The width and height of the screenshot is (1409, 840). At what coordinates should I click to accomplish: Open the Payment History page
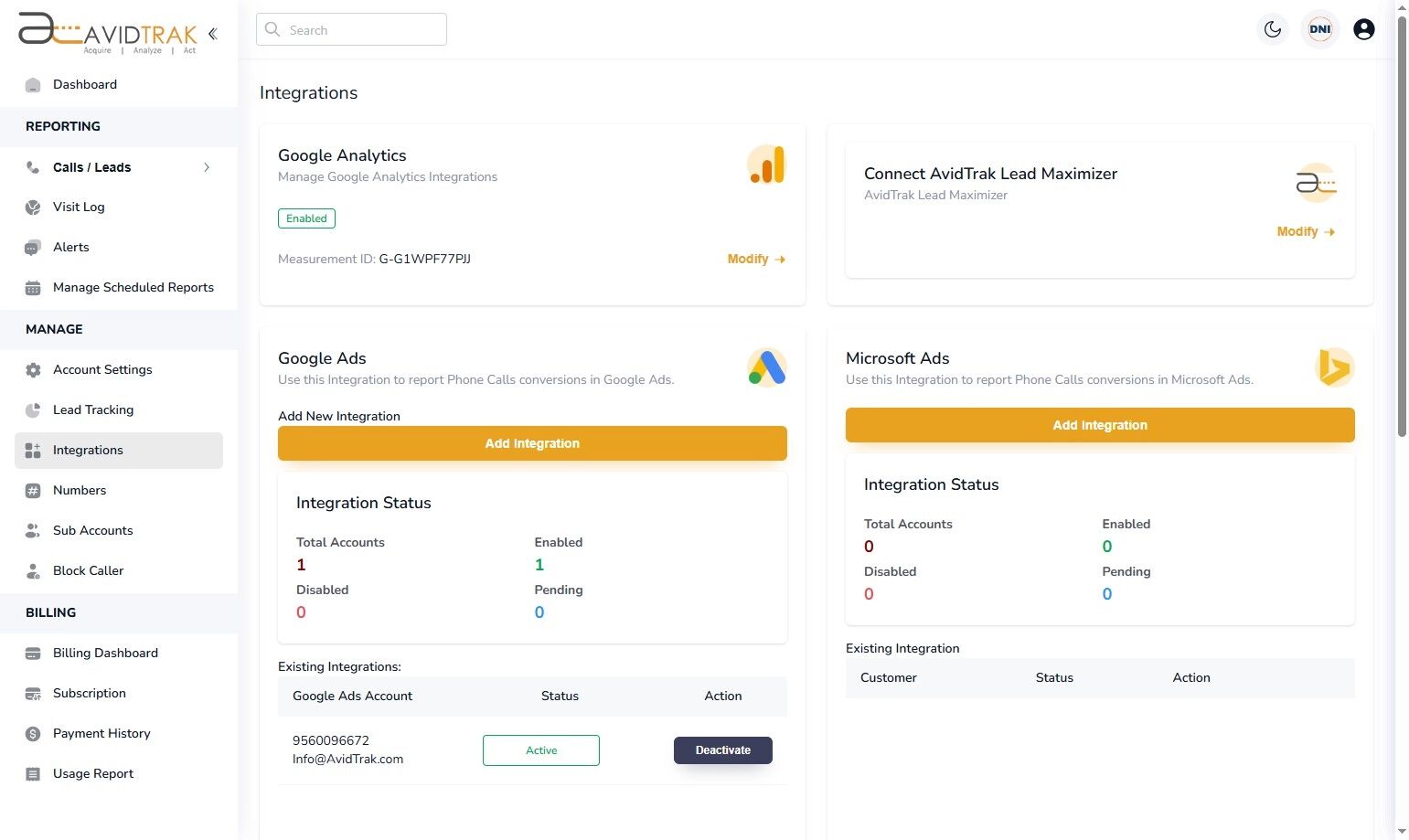tap(101, 733)
